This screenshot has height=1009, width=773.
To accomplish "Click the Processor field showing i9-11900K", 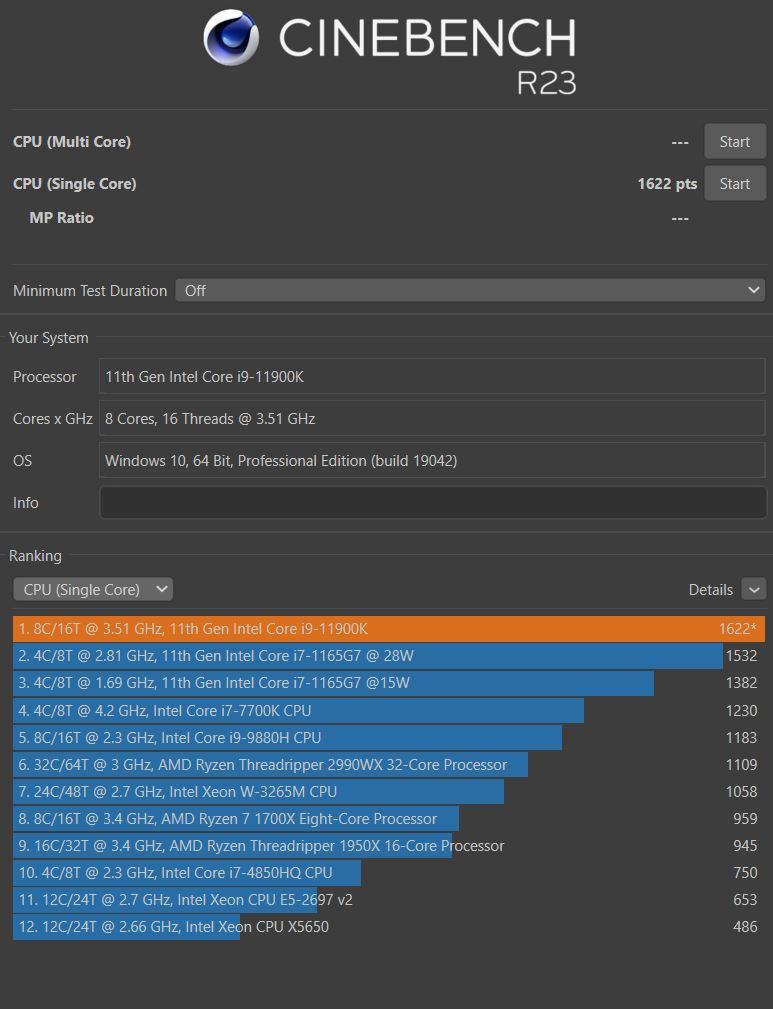I will click(433, 376).
